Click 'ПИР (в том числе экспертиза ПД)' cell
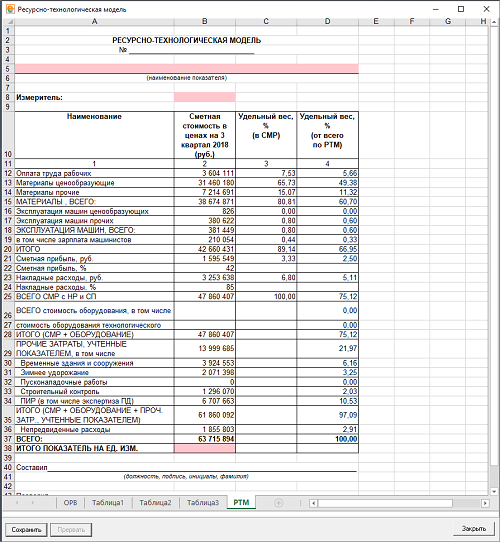Viewport: 500px width, 542px height. [x=94, y=401]
